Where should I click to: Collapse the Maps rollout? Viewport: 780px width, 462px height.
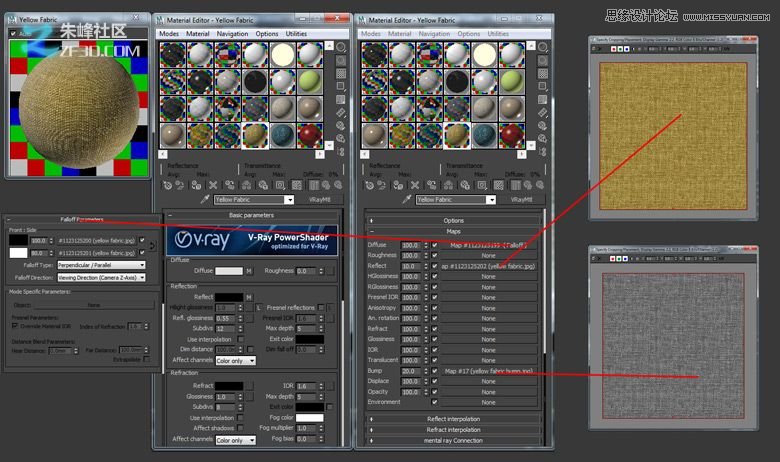click(x=454, y=231)
